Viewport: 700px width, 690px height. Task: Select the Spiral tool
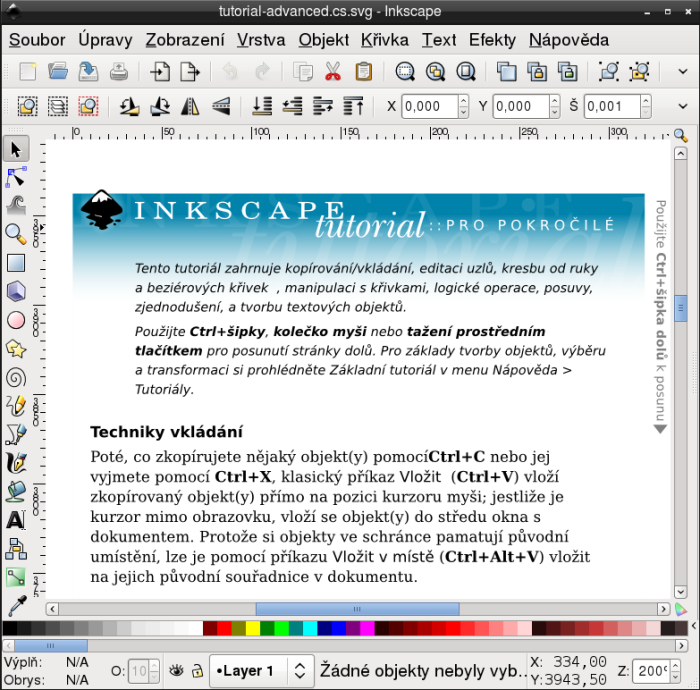coord(16,378)
